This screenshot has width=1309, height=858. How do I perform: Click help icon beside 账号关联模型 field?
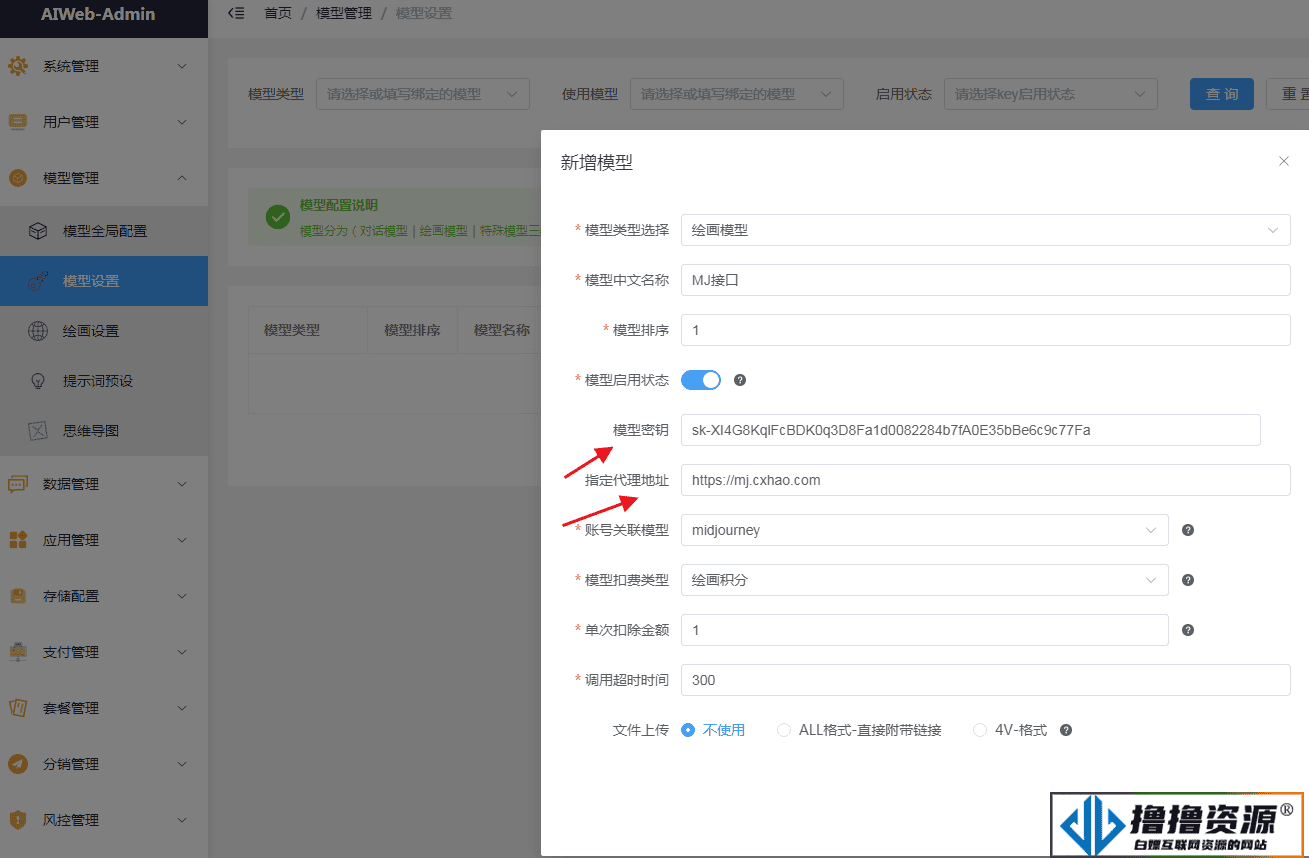tap(1188, 530)
